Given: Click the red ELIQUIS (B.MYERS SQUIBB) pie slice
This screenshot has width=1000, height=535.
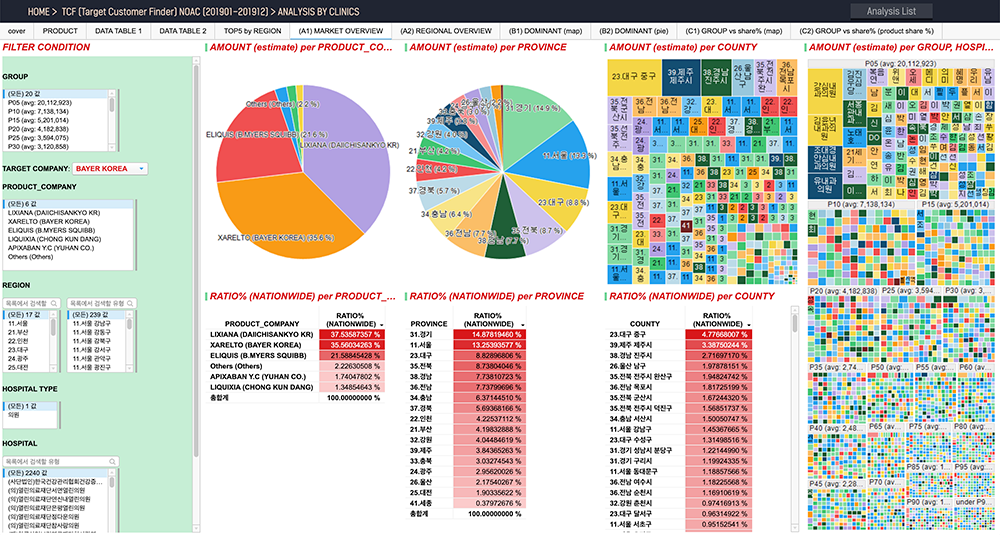Looking at the screenshot, I should 258,134.
